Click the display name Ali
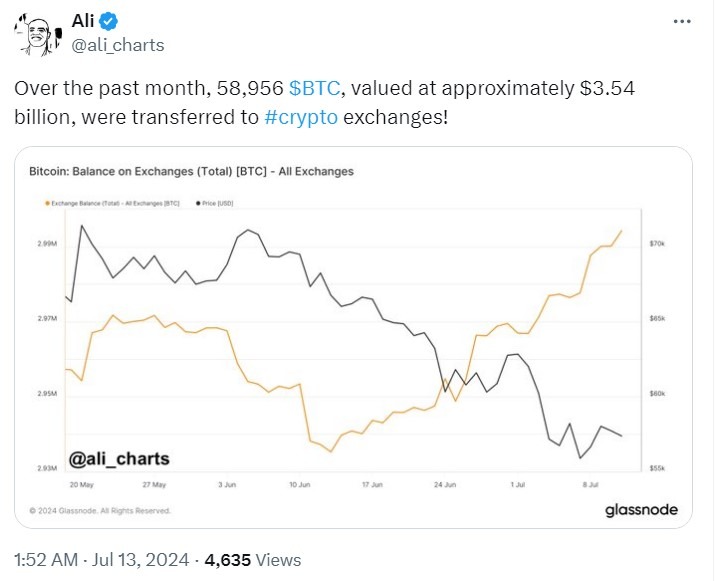This screenshot has width=715, height=581. [88, 22]
